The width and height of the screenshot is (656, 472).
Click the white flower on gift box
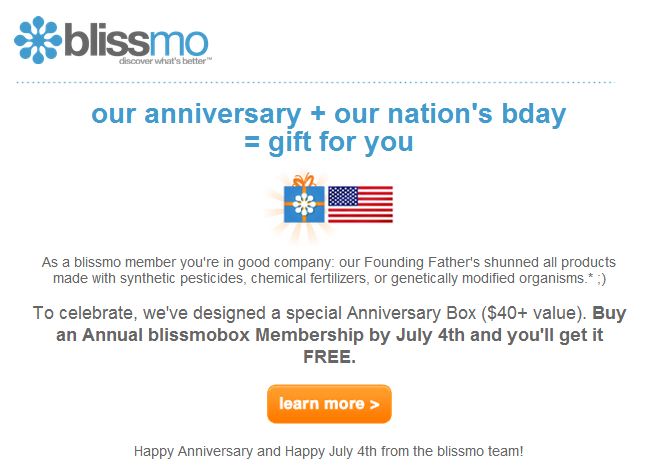coord(304,204)
